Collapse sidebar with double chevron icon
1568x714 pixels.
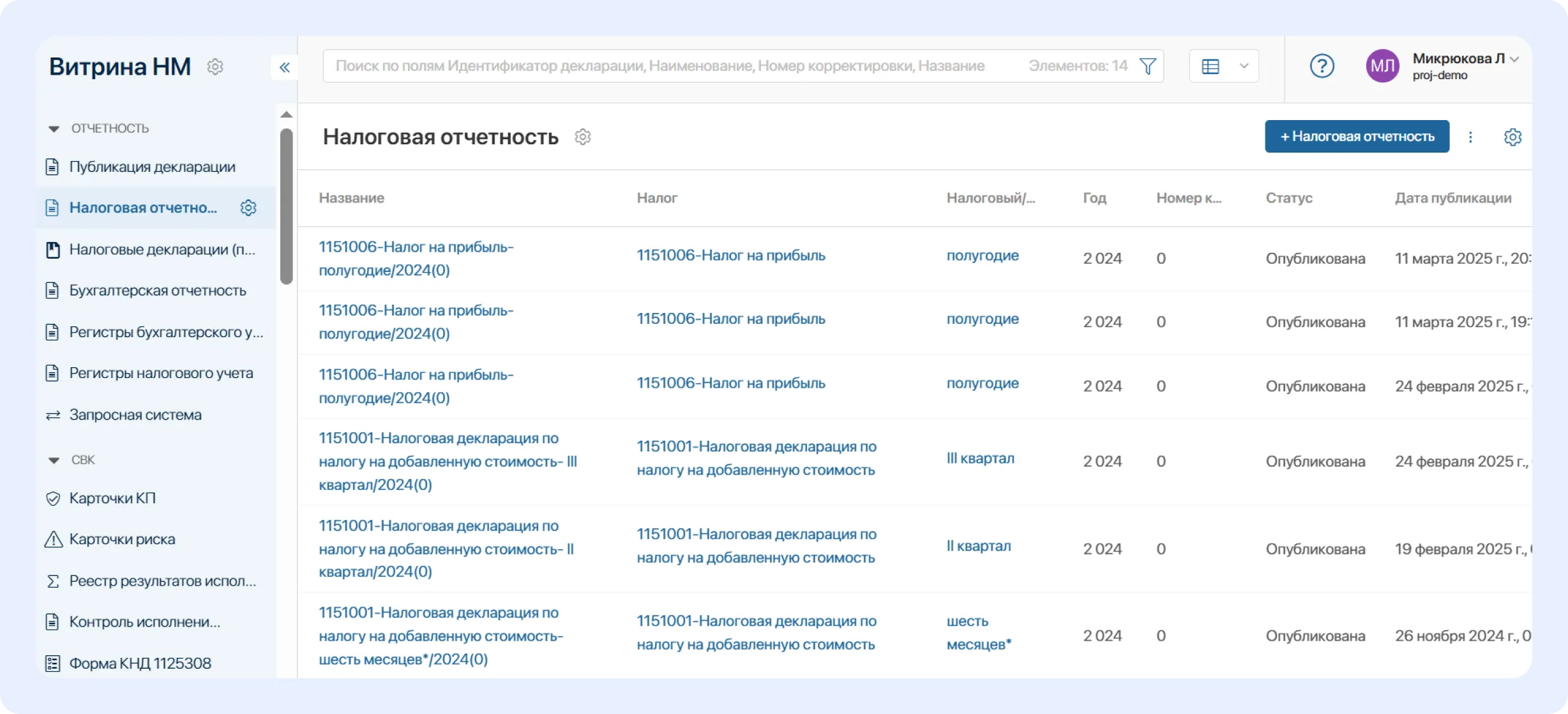[285, 67]
